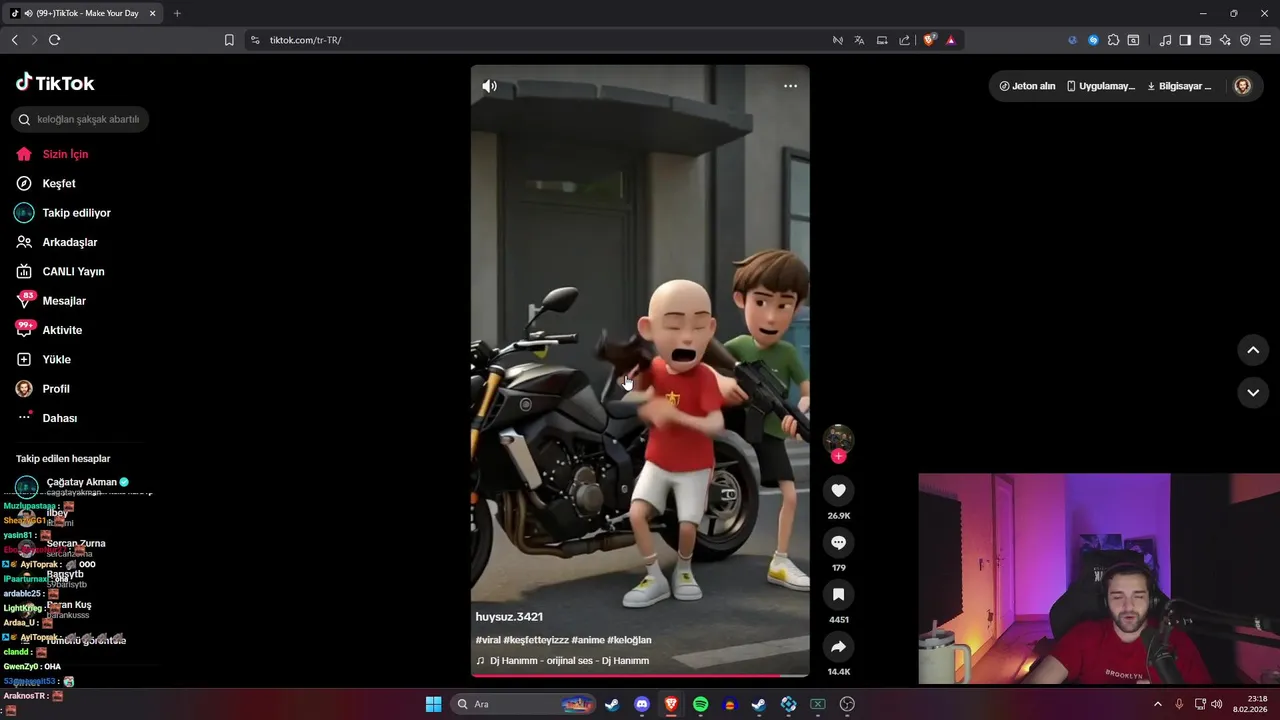
Task: Open the comments showing 179
Action: (x=838, y=542)
